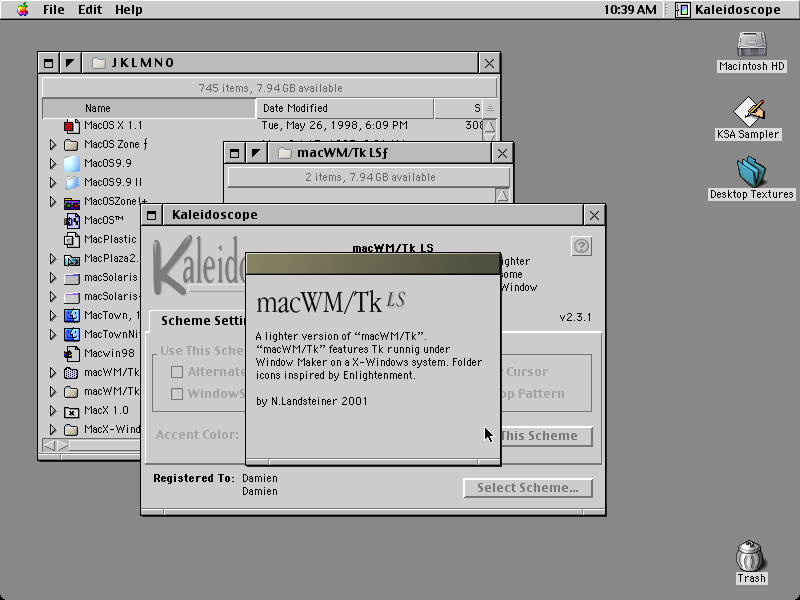Click the MacOSZone!+ folder icon

click(71, 203)
